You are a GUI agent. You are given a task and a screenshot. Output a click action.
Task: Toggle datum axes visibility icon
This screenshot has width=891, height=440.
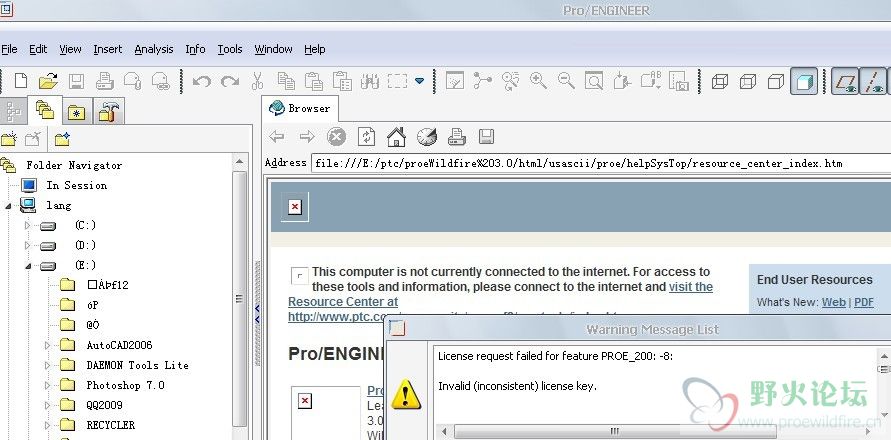[873, 81]
